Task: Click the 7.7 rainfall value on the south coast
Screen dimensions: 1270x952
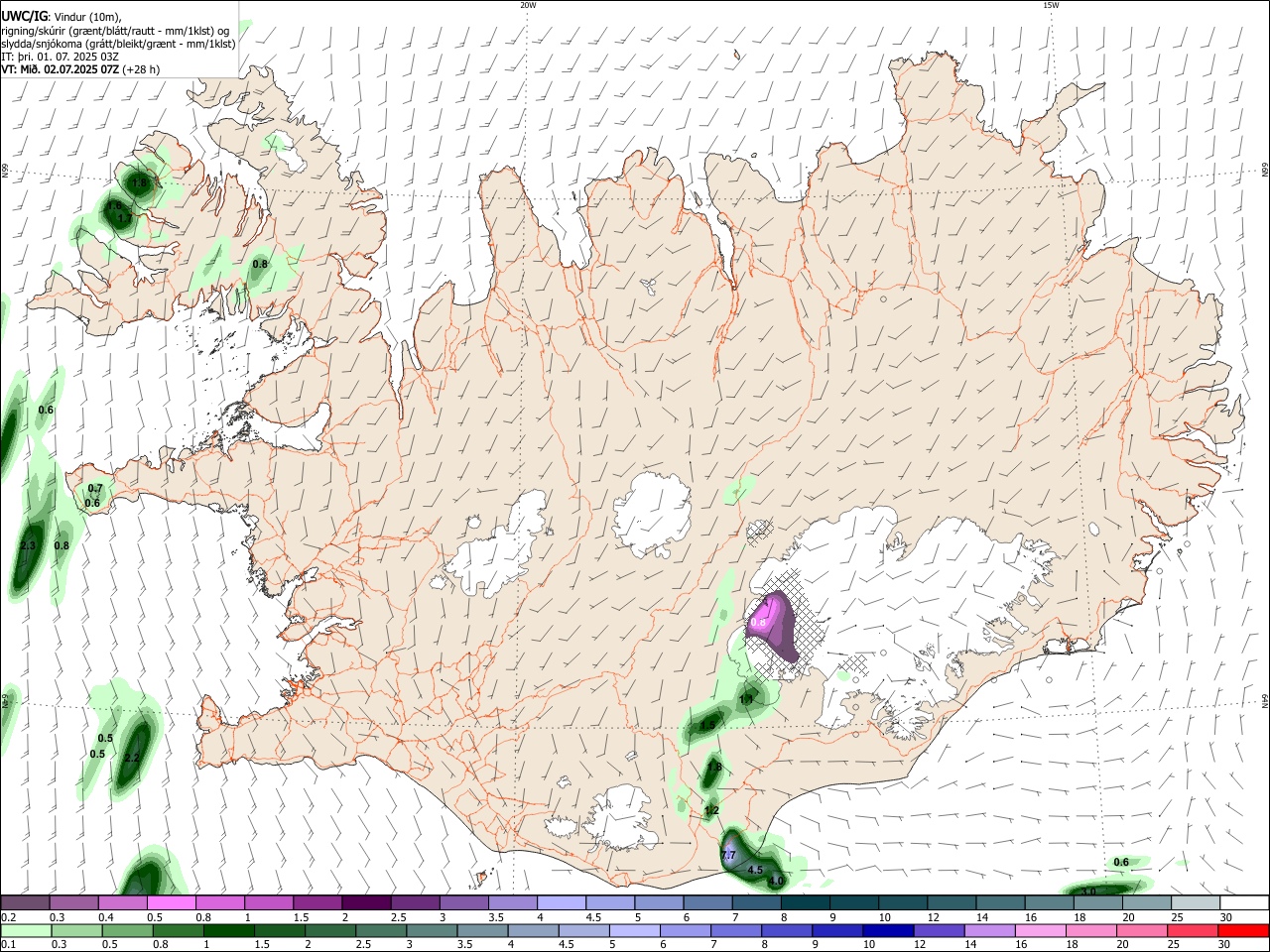Action: pos(727,855)
